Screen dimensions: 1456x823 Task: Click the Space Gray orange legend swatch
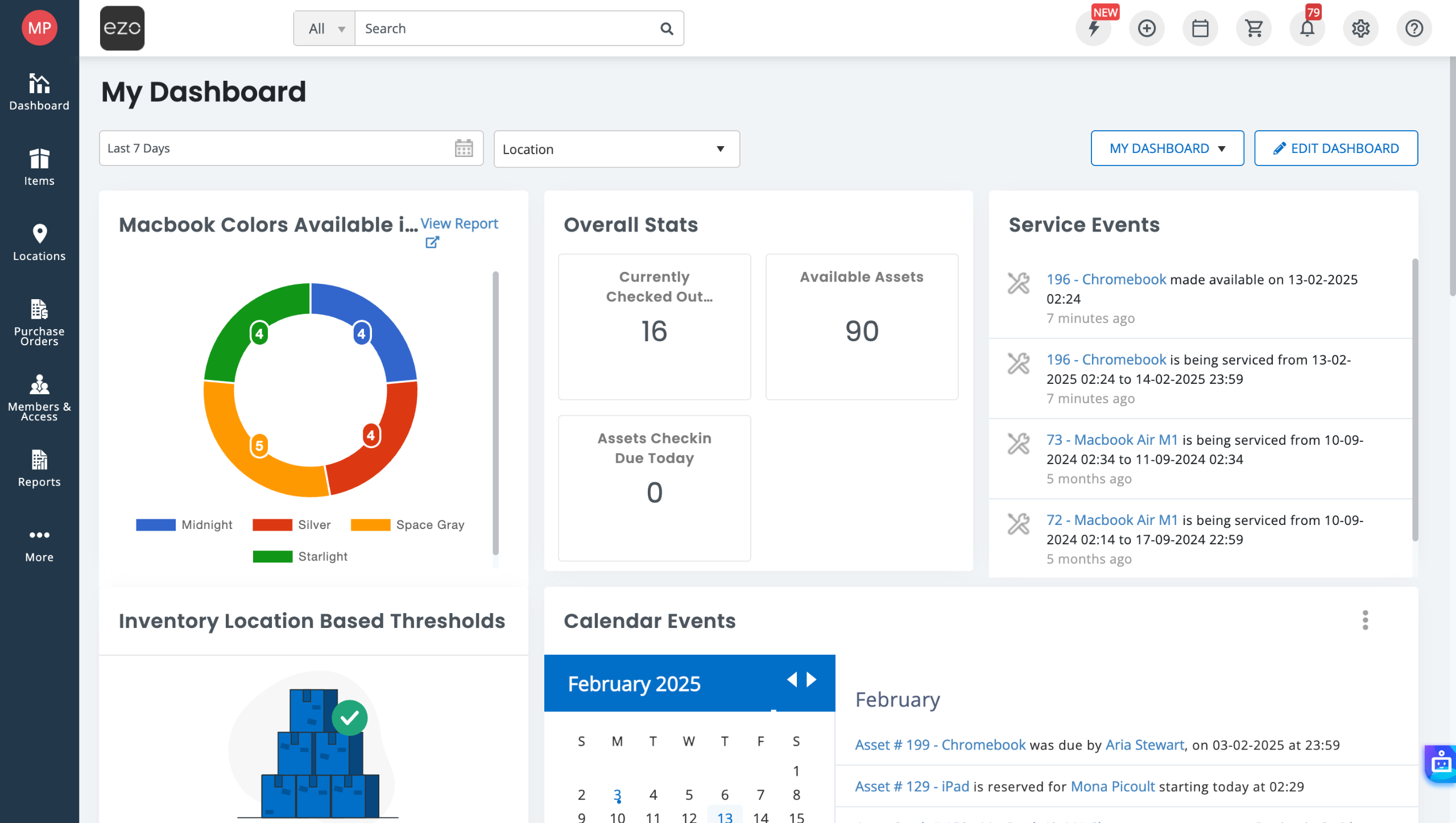pos(370,524)
